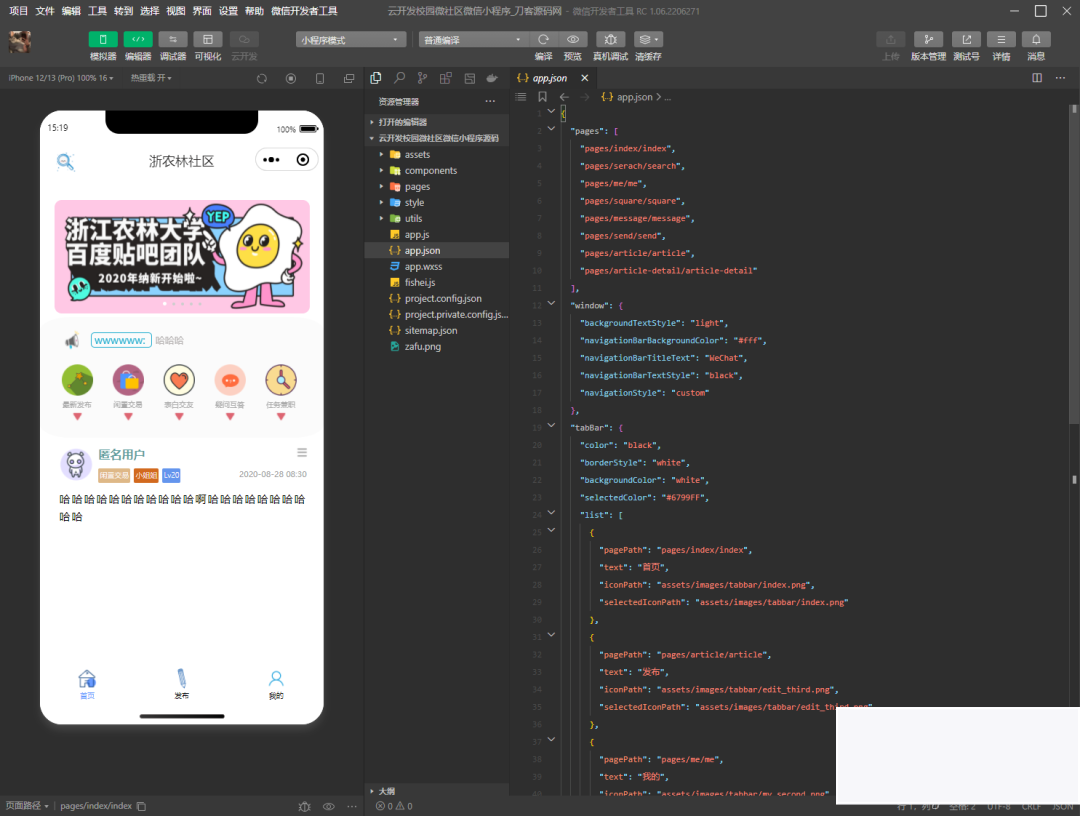Tap the 我的 tab in simulator
This screenshot has height=816, width=1080.
coord(276,684)
